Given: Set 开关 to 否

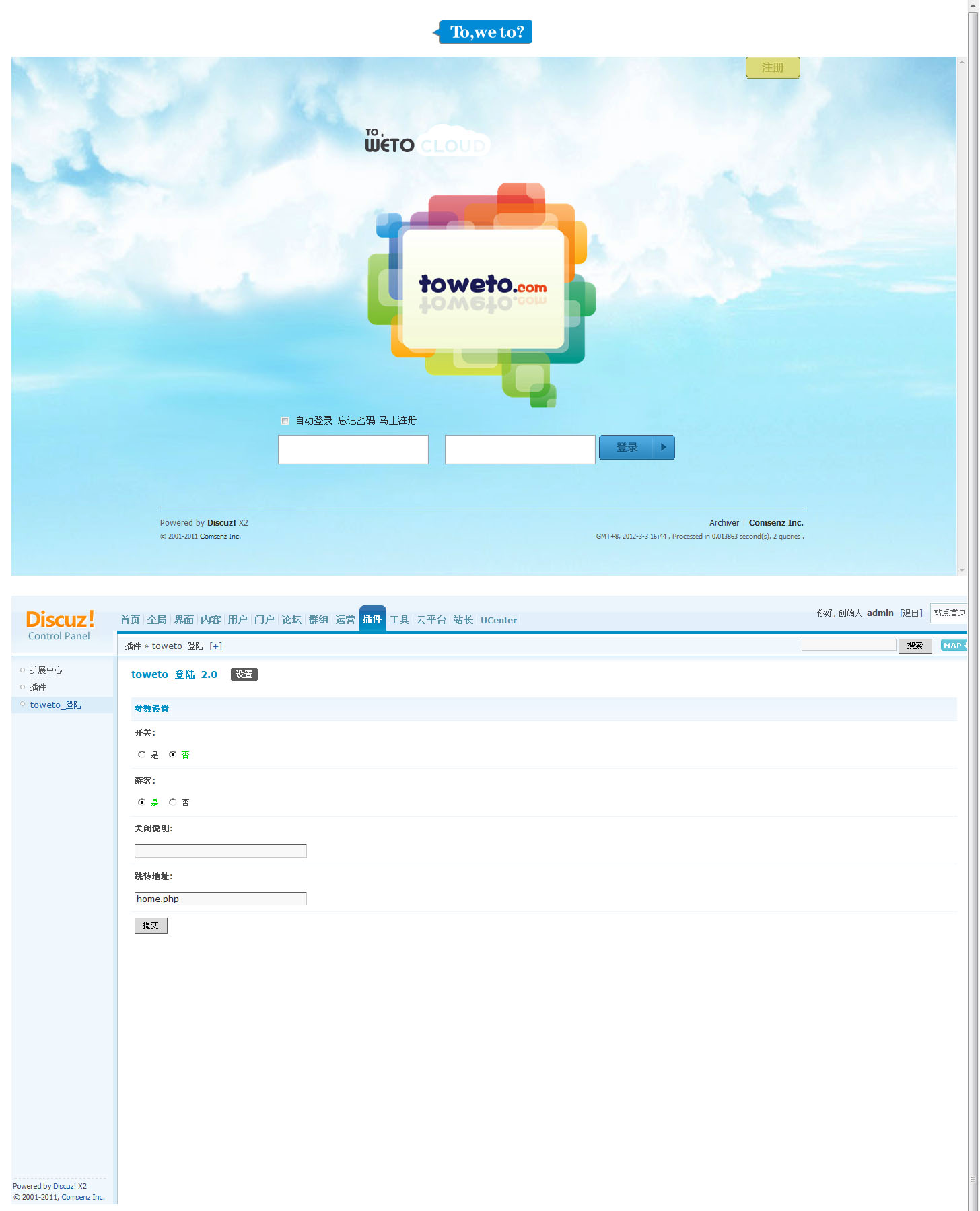Looking at the screenshot, I should pyautogui.click(x=173, y=755).
